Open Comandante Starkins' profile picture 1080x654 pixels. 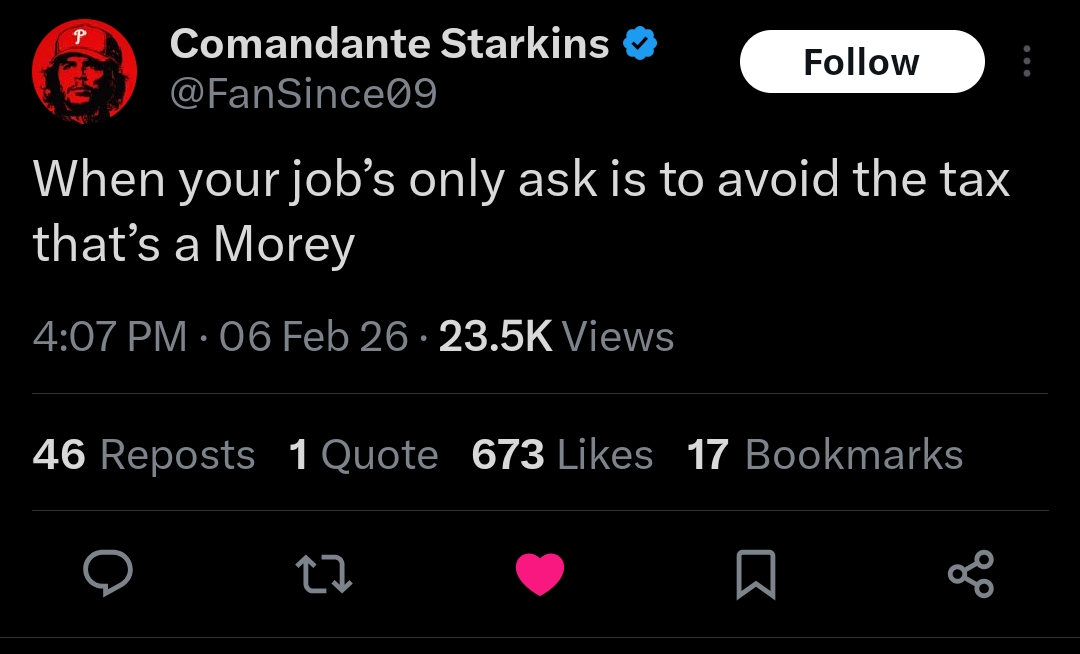pos(84,73)
